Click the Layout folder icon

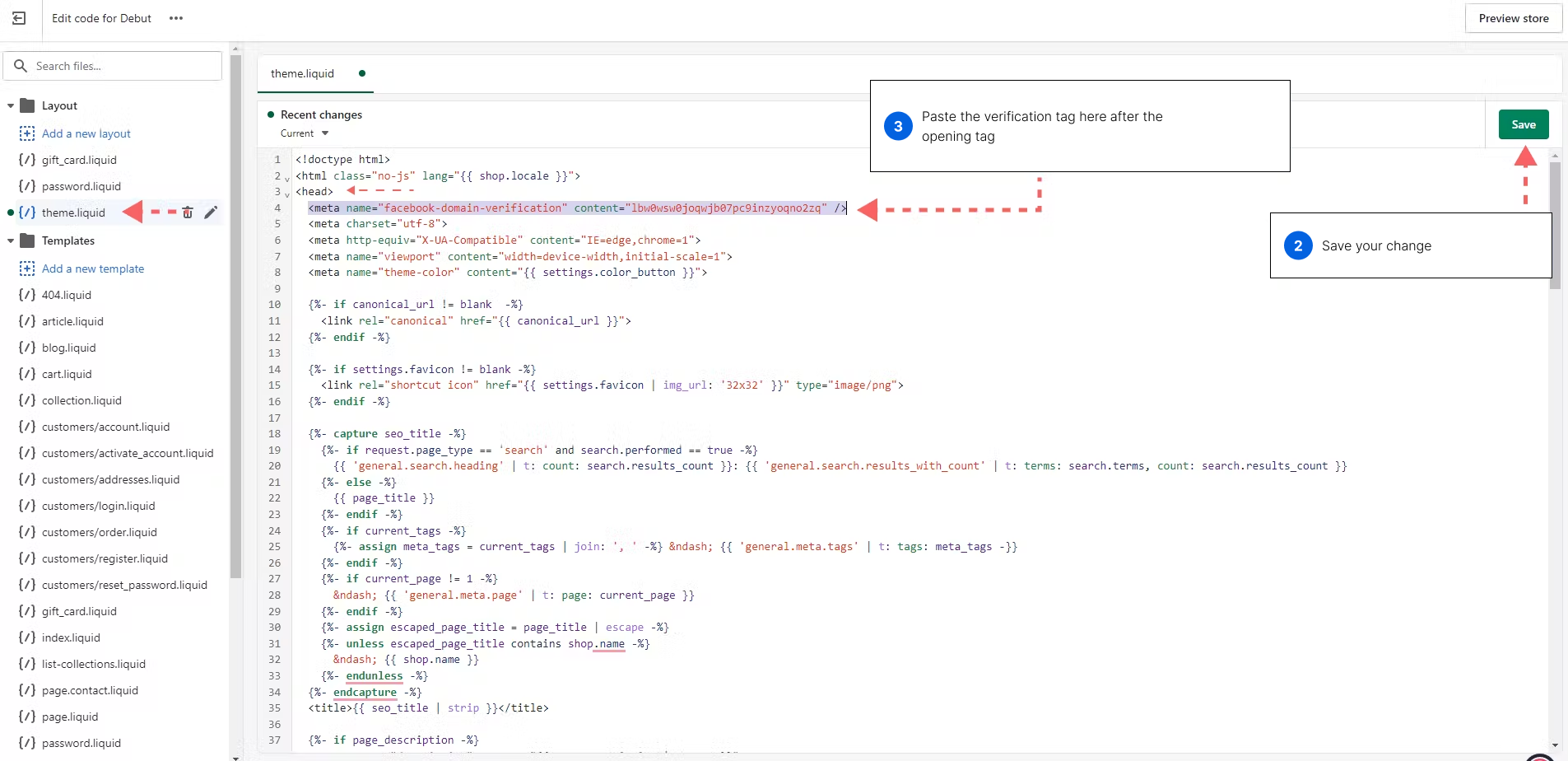pyautogui.click(x=27, y=105)
